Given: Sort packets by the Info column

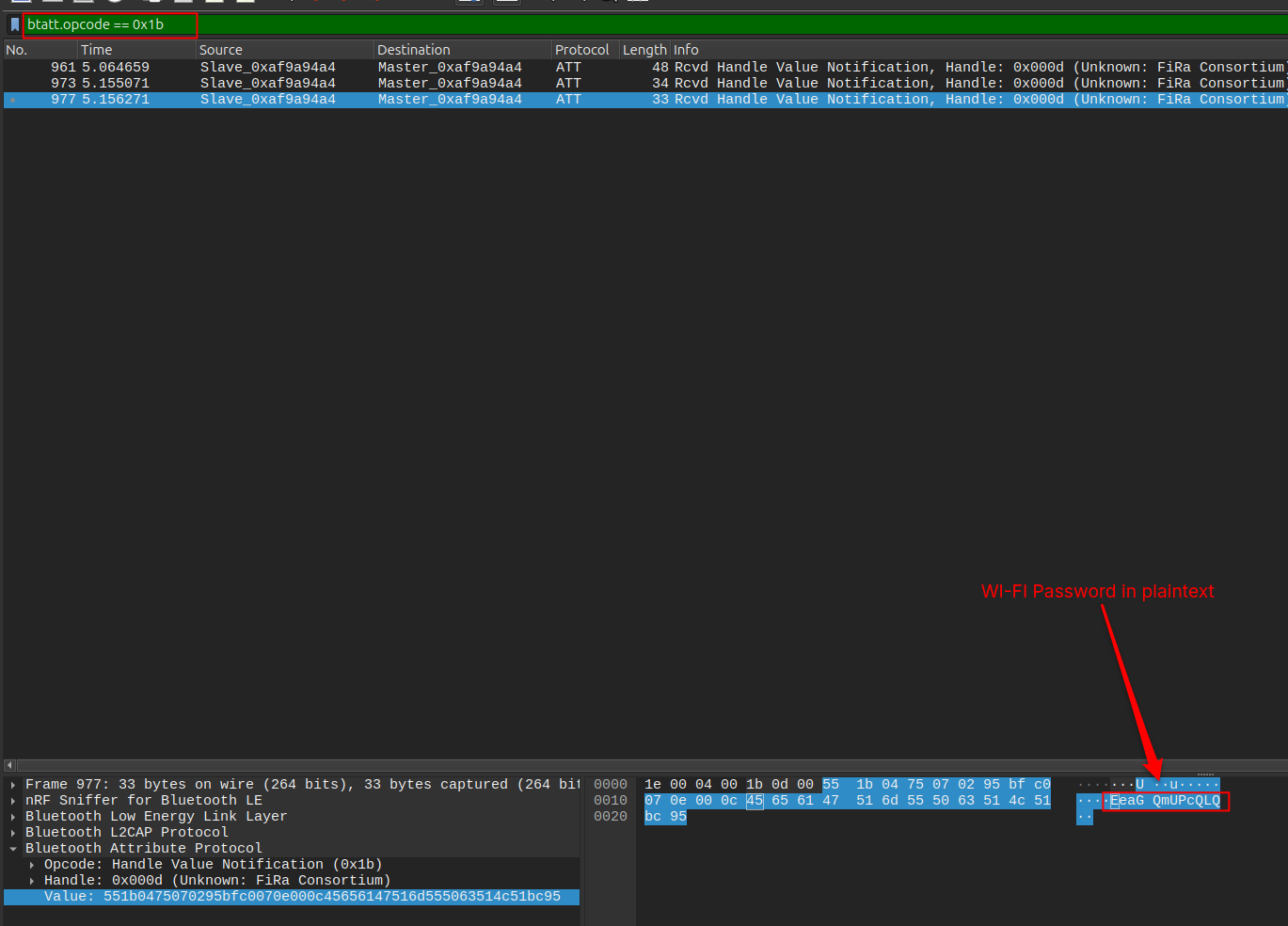Looking at the screenshot, I should 978,50.
